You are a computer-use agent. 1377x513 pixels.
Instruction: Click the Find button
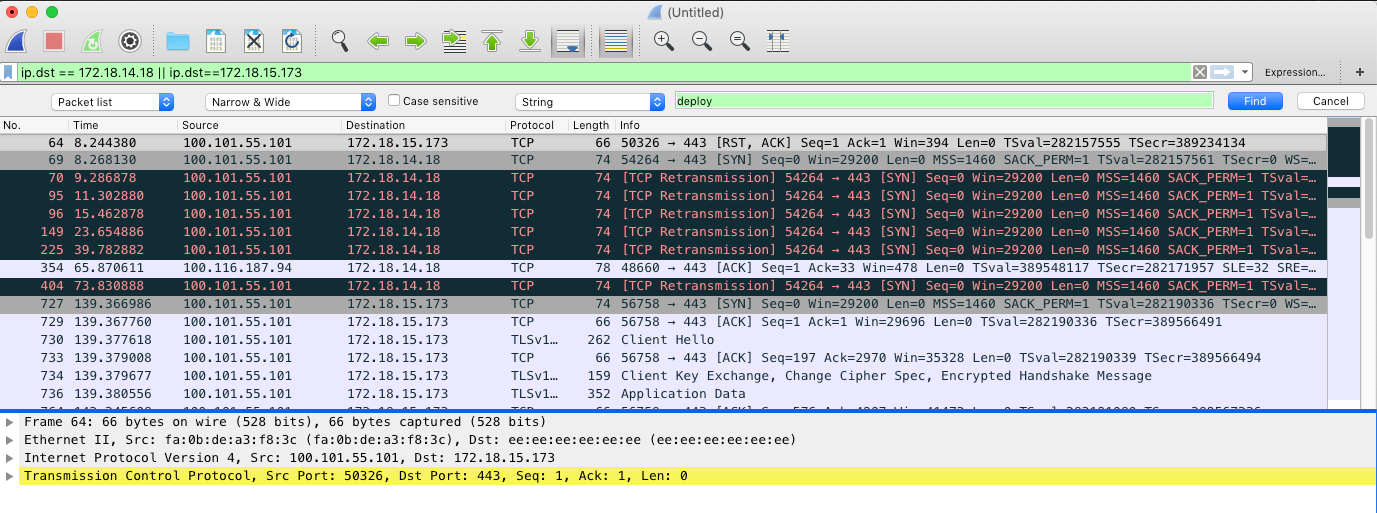click(1255, 101)
